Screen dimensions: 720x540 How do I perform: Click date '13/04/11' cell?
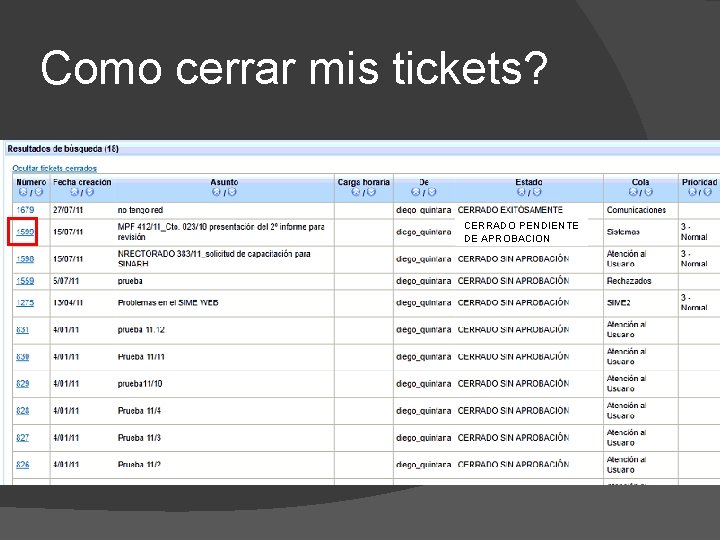tap(68, 303)
